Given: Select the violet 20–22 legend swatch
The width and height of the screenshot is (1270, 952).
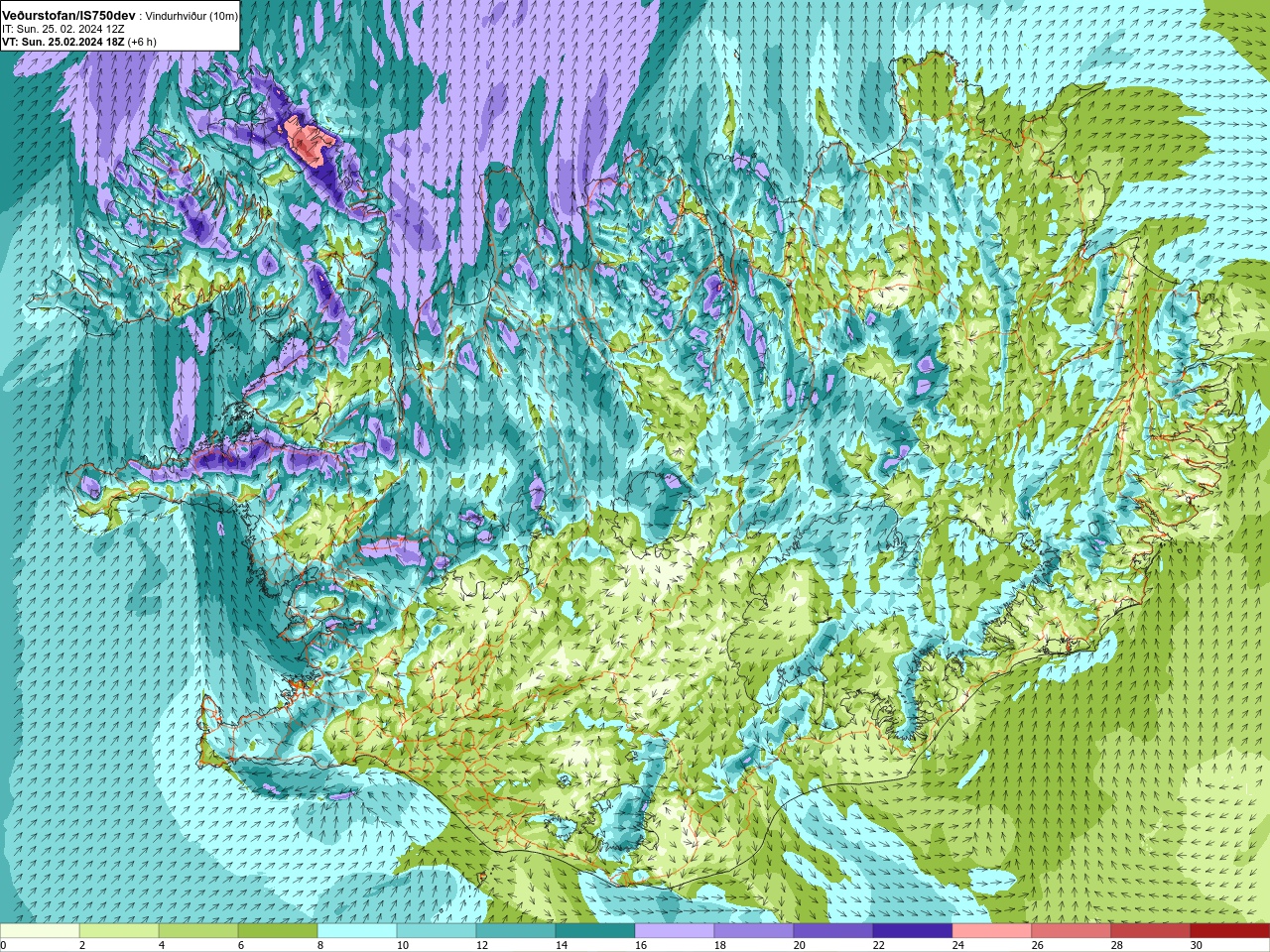Looking at the screenshot, I should (x=833, y=931).
